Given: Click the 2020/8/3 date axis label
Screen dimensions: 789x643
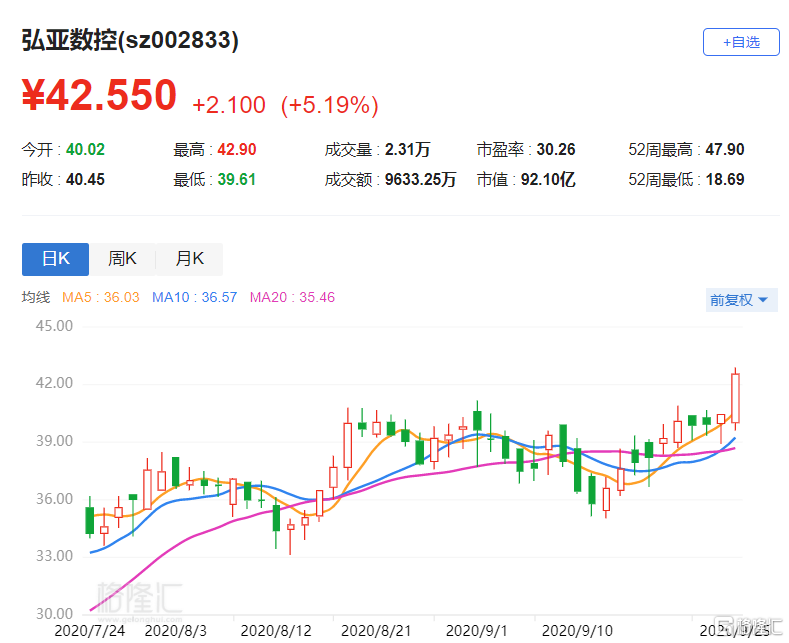Looking at the screenshot, I should pos(176,630).
